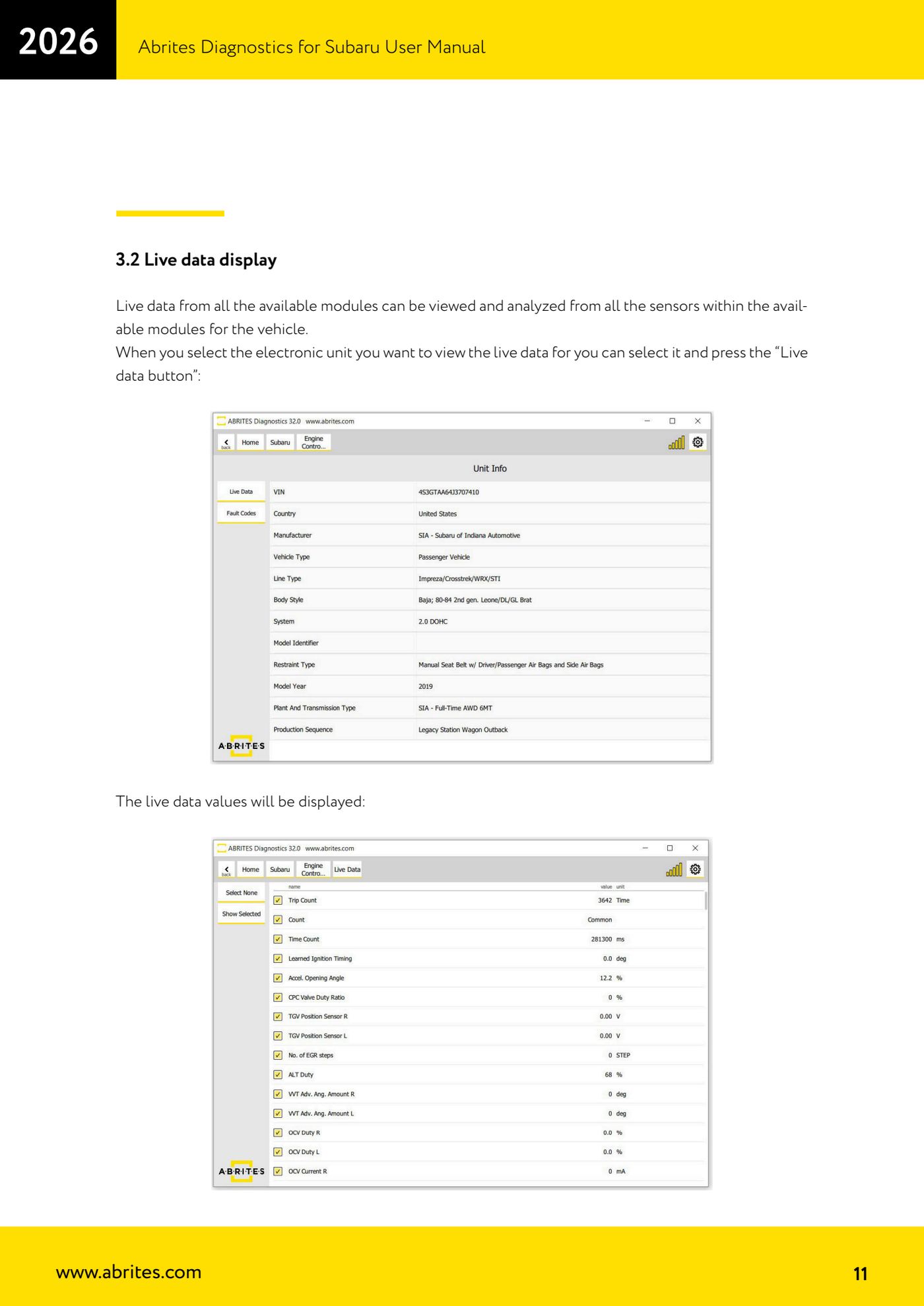Click the ABRITES logo in Live Data window
Viewport: 924px width, 1306px height.
click(242, 1171)
